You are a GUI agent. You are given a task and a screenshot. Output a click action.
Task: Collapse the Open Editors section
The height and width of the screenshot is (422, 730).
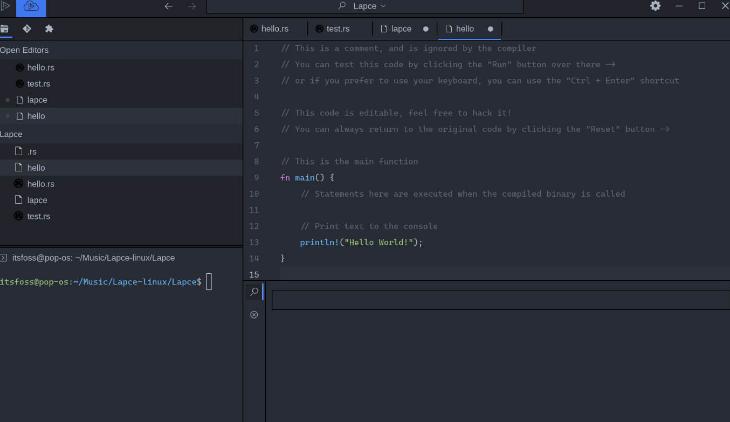[x=24, y=50]
